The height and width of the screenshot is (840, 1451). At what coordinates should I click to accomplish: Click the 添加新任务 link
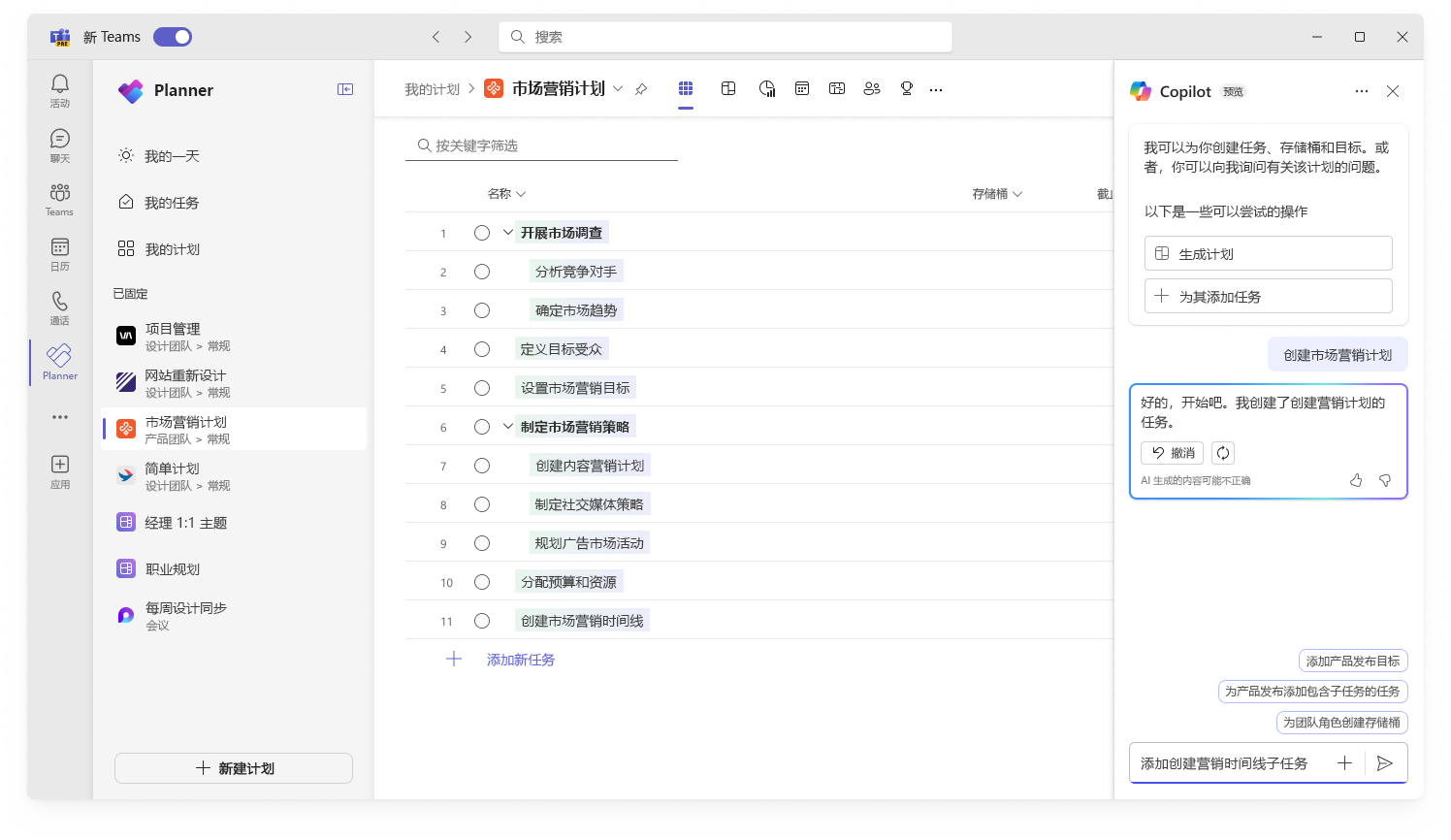click(x=521, y=660)
